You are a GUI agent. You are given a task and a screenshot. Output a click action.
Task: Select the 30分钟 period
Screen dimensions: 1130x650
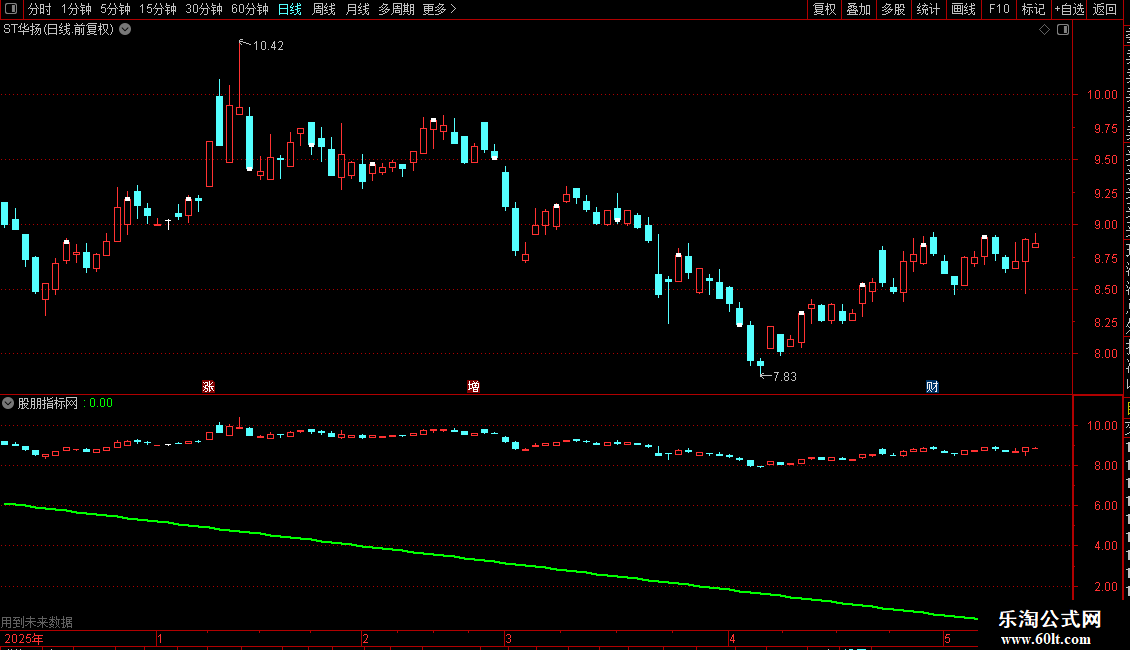(203, 9)
